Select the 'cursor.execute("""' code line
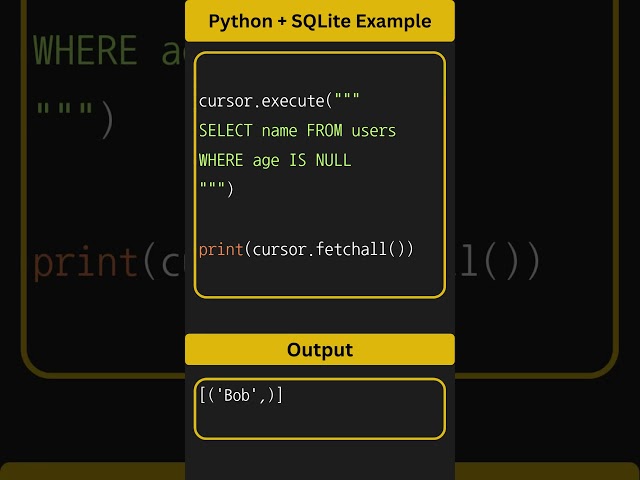Screen dimensions: 640x480 click(x=279, y=101)
